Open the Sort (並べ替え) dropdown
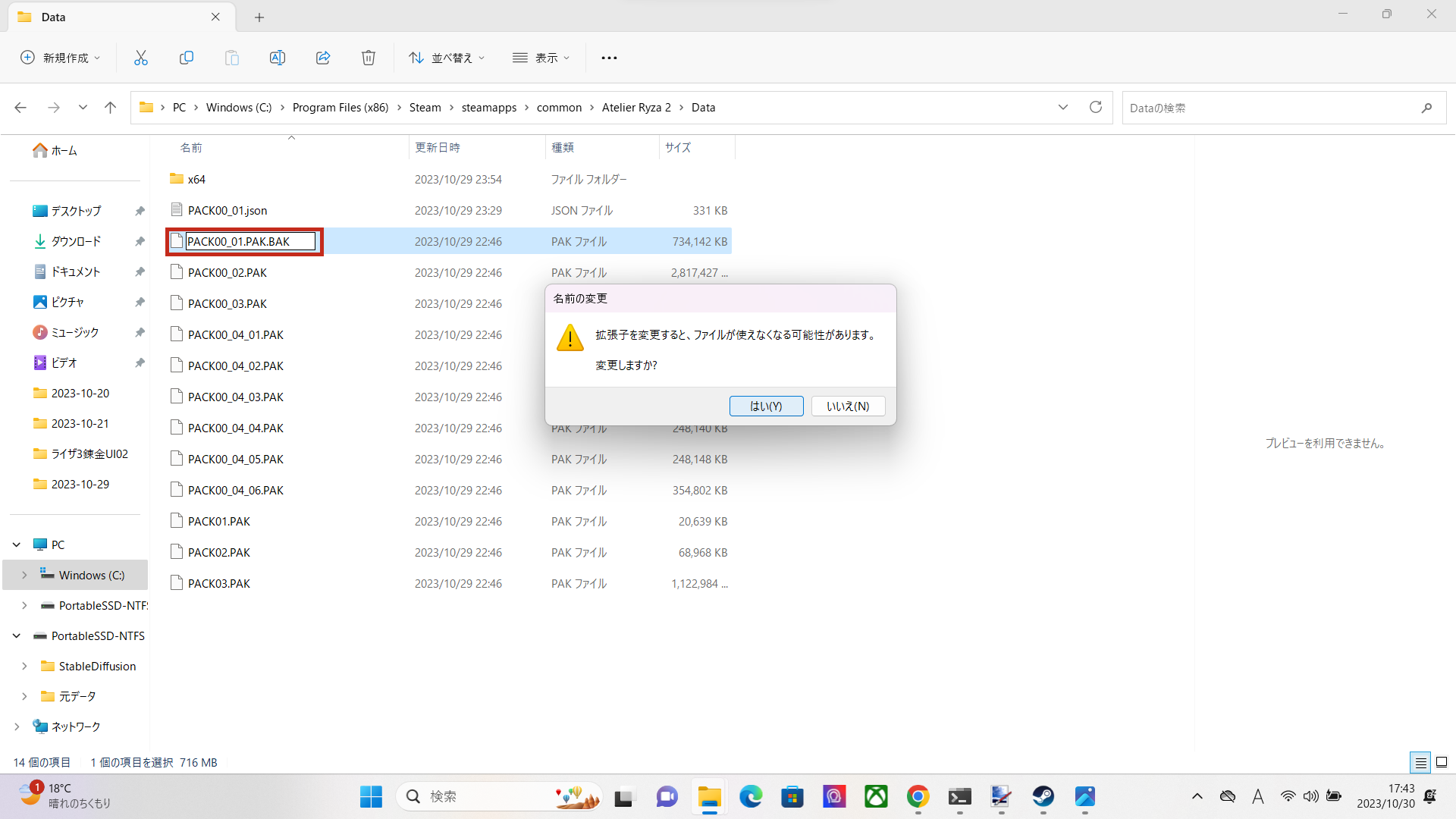The width and height of the screenshot is (1456, 819). click(447, 58)
